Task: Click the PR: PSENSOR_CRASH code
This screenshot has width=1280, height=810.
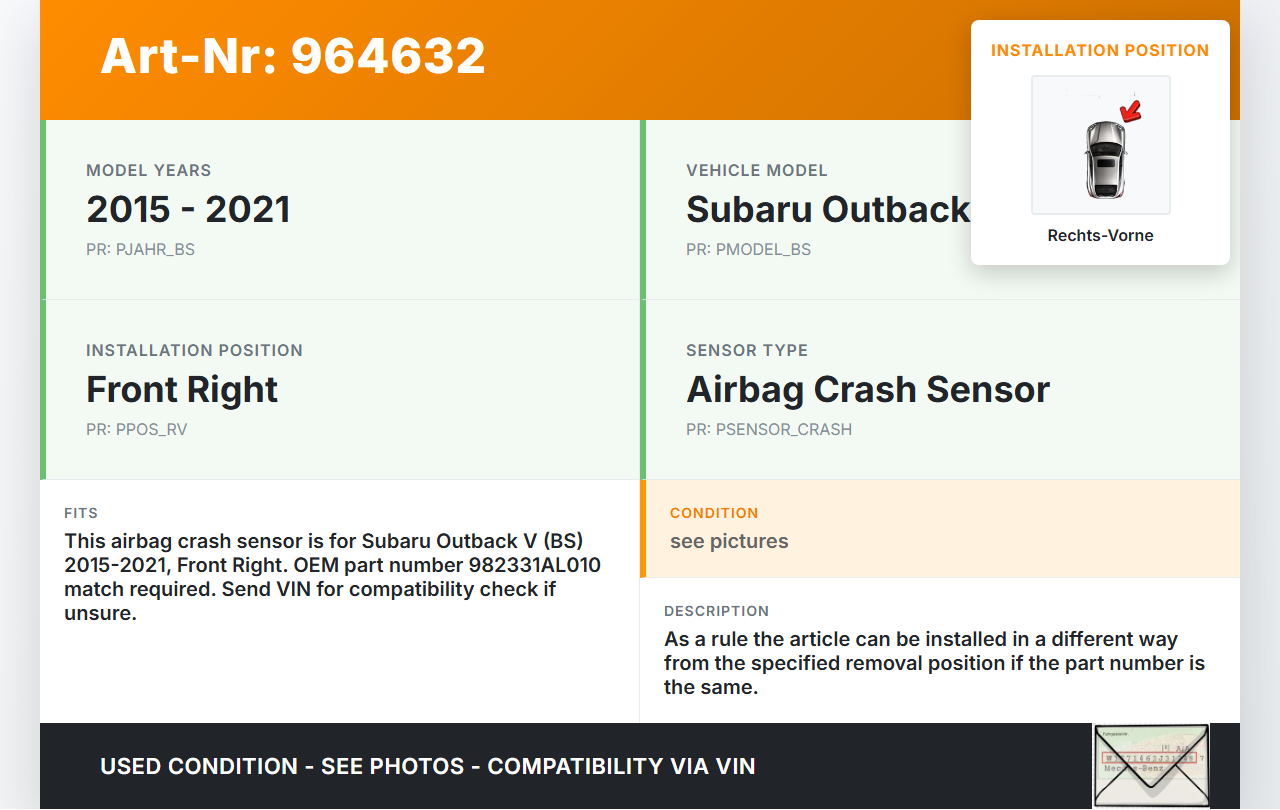Action: [x=768, y=430]
